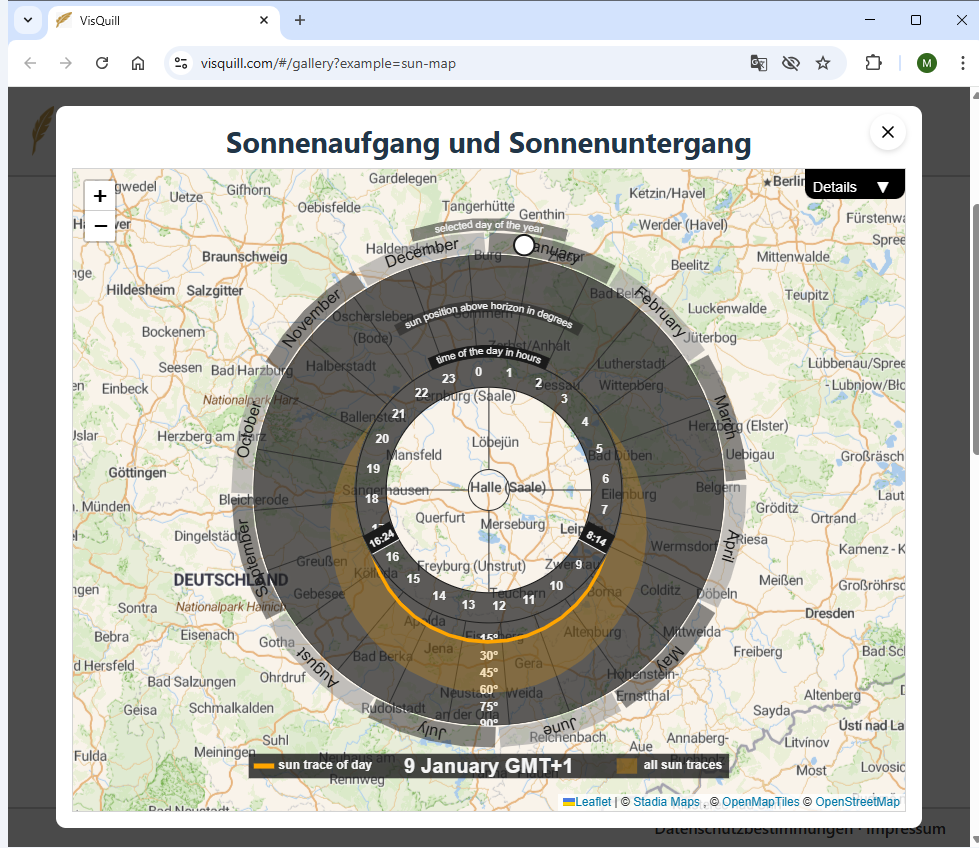979x848 pixels.
Task: Open the browser extensions menu
Action: click(x=873, y=63)
